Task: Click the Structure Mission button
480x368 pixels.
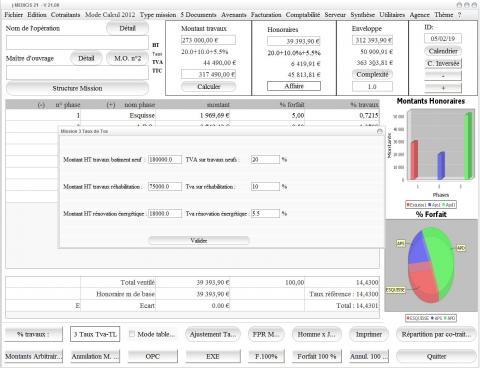Action: click(77, 88)
